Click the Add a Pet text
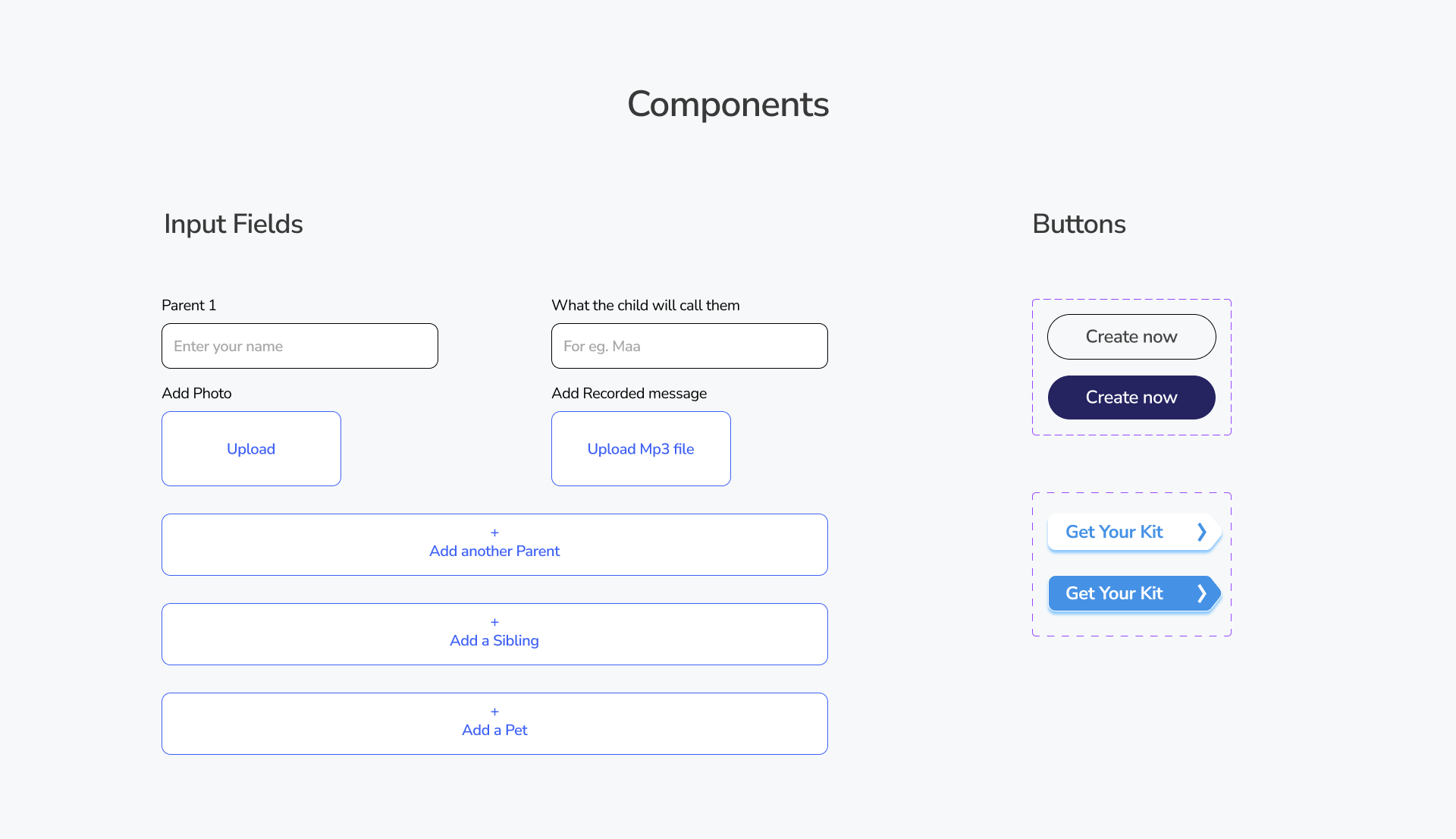 tap(494, 731)
